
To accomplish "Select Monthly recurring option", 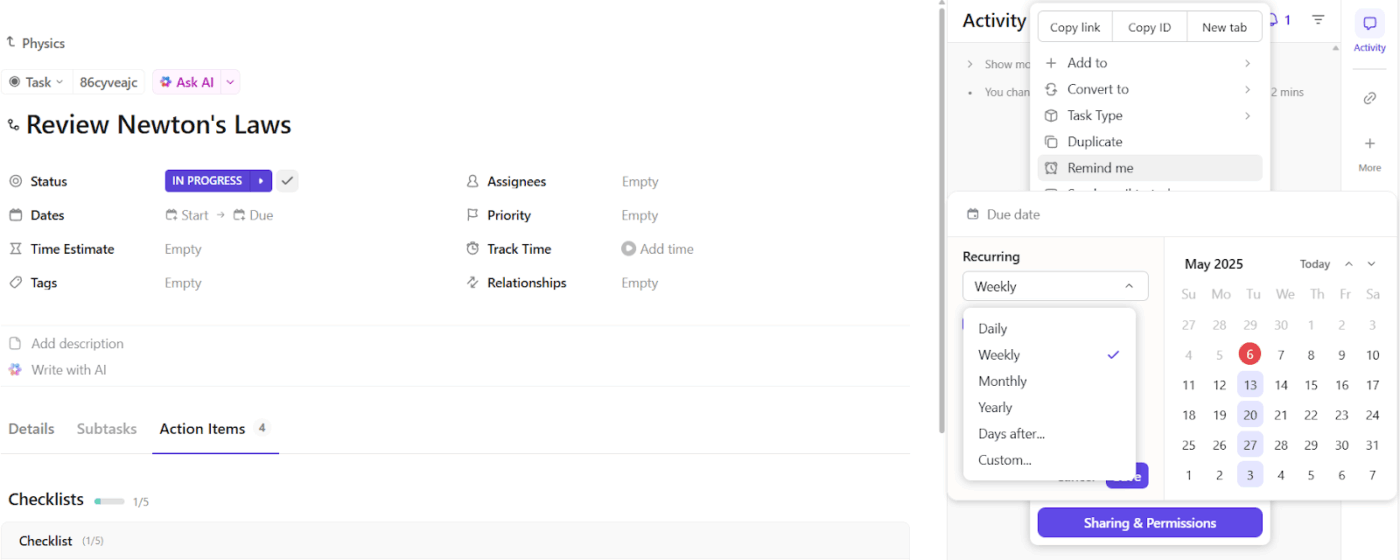I will [x=1002, y=381].
